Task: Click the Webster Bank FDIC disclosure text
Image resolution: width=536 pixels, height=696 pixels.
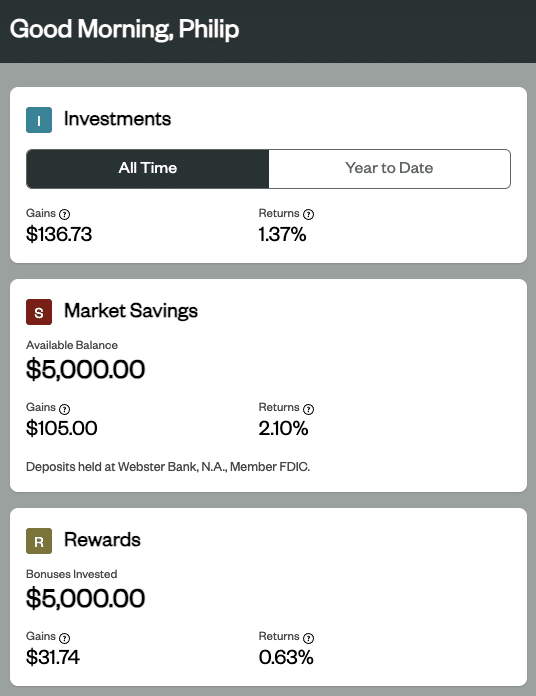Action: [168, 467]
